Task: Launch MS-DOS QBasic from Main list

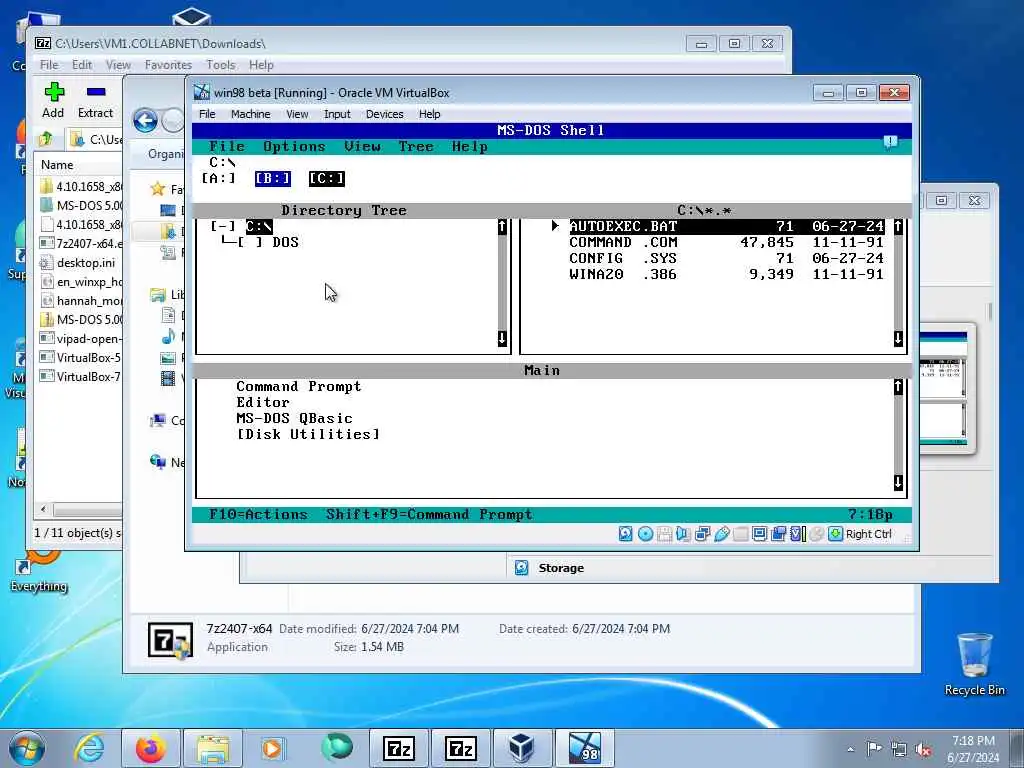Action: 295,418
